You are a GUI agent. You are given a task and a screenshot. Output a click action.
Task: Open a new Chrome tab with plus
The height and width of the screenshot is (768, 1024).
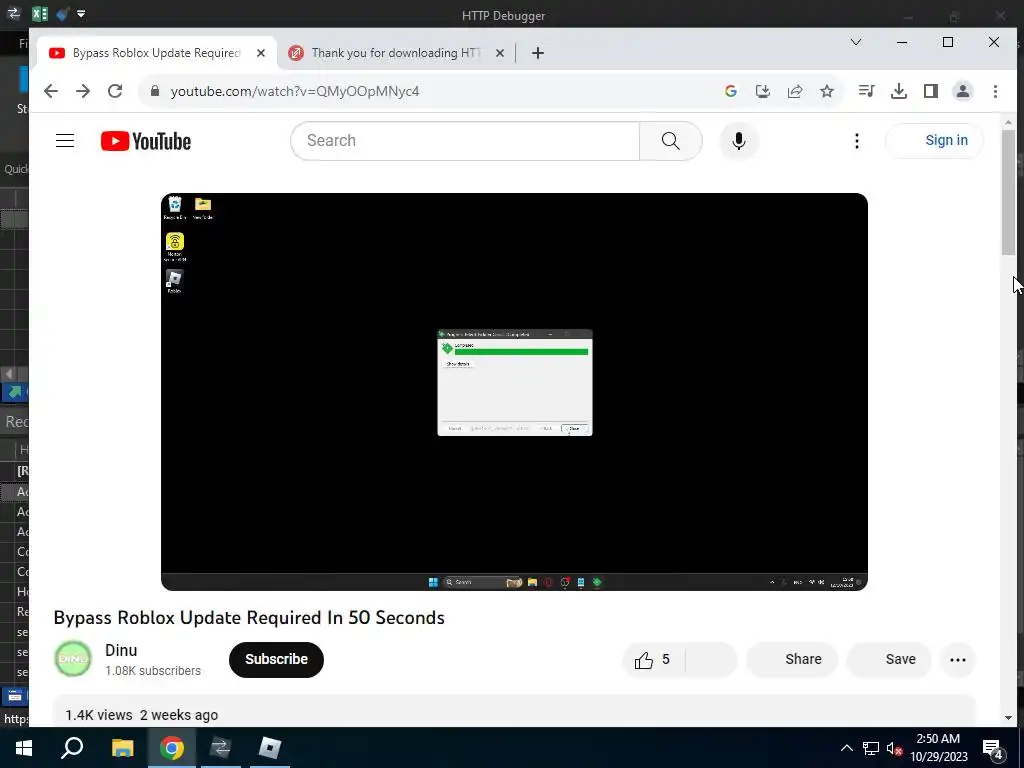click(537, 53)
